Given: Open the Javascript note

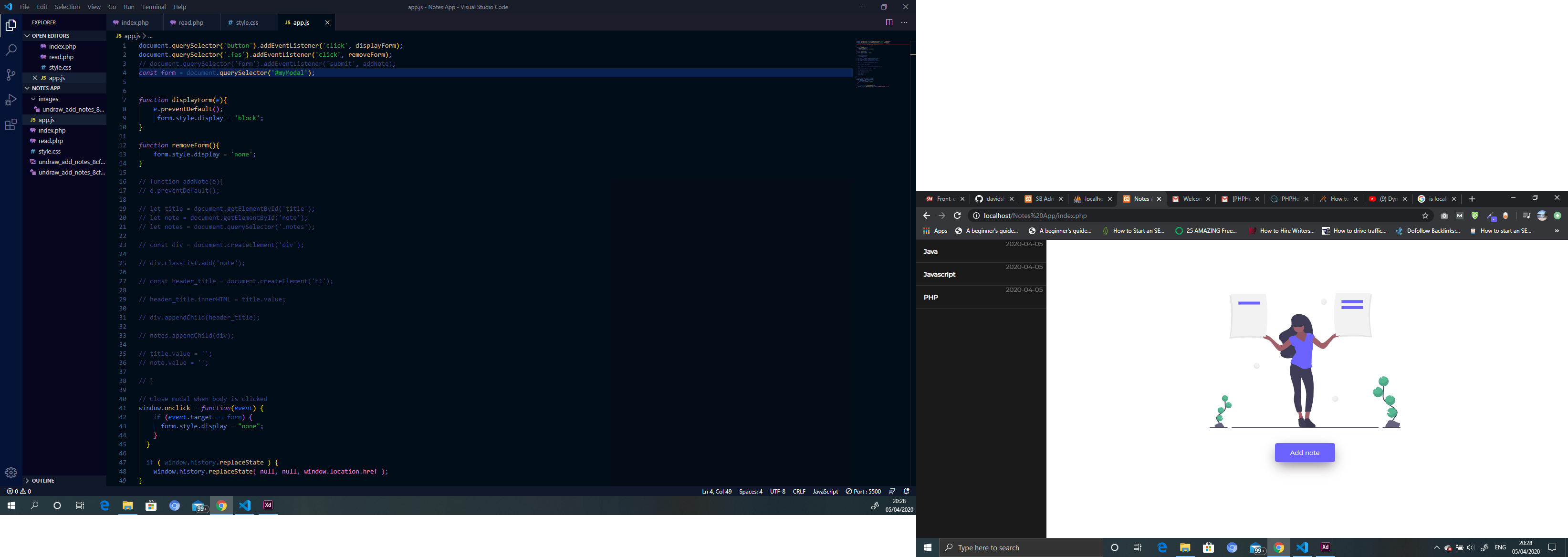Looking at the screenshot, I should tap(981, 275).
